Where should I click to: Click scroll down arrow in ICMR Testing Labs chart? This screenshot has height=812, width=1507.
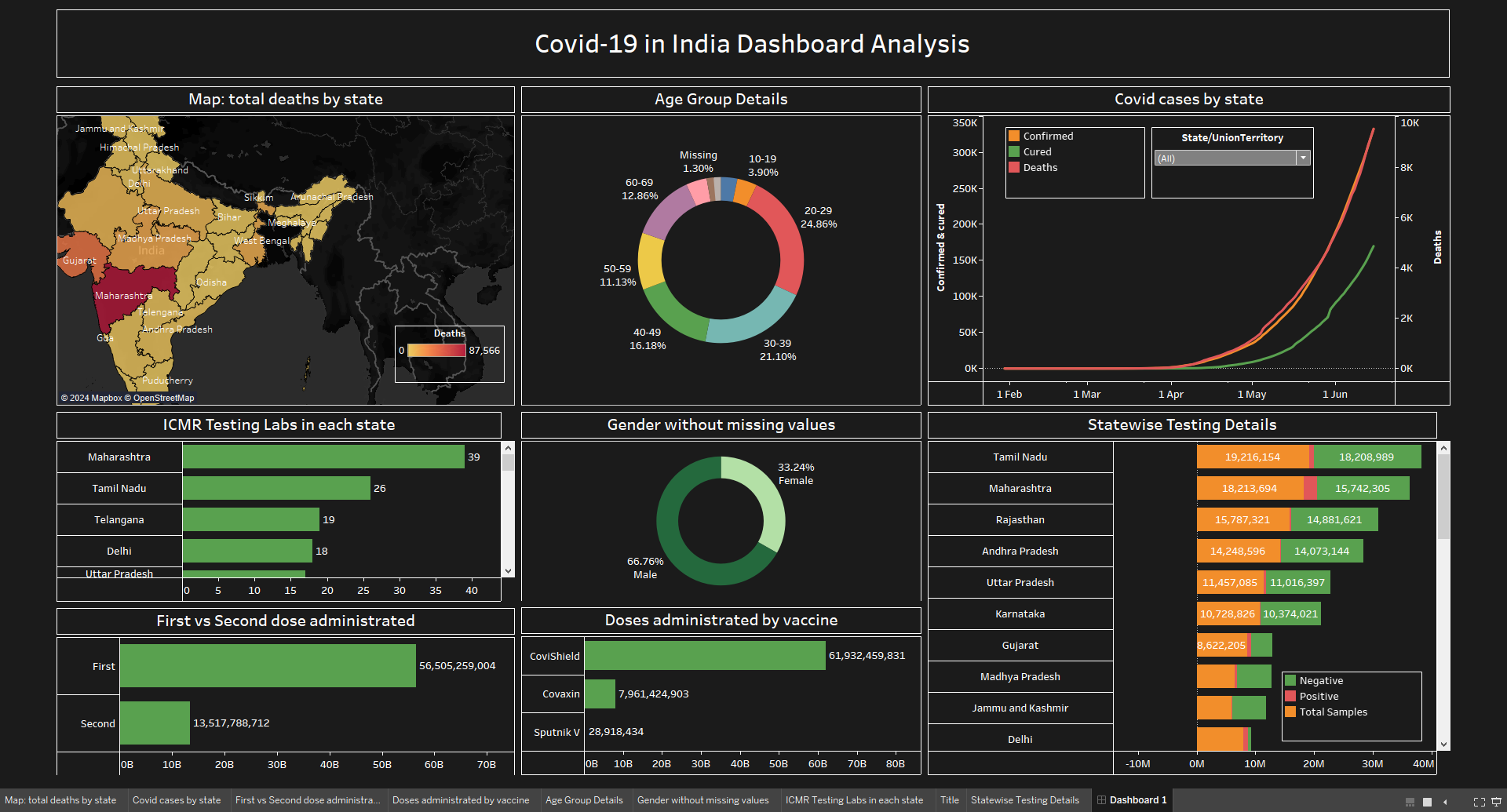click(508, 571)
